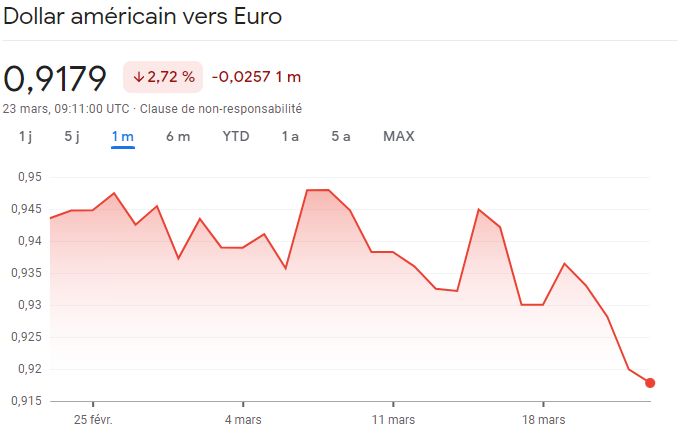This screenshot has width=678, height=437.
Task: Click the 18 mars date axis label
Action: click(x=543, y=420)
